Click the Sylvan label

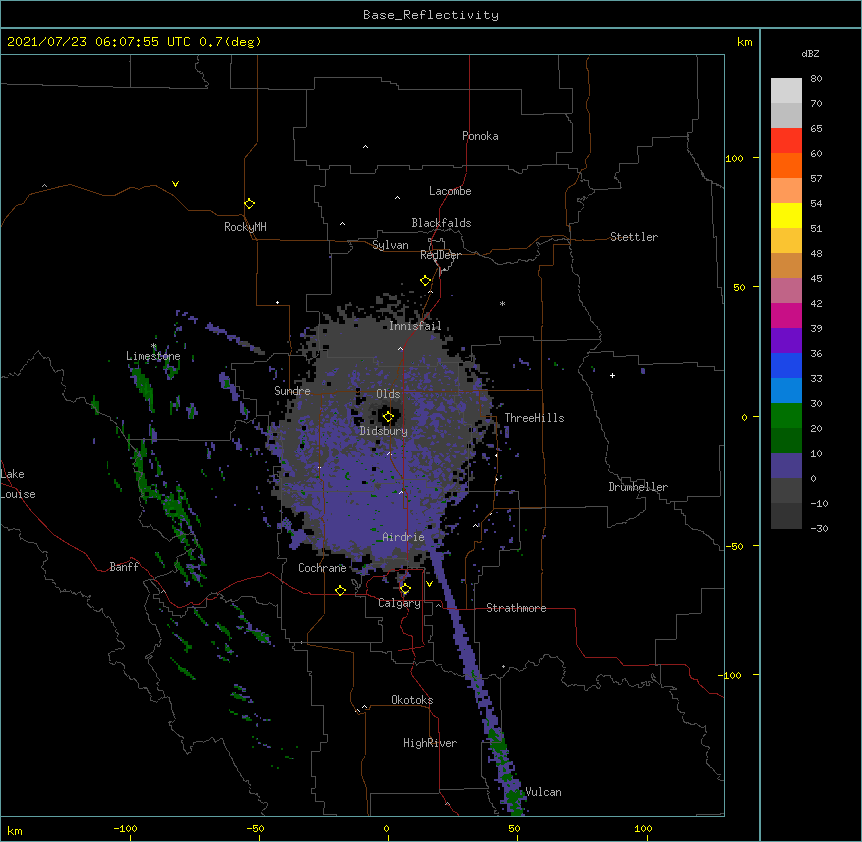[x=390, y=245]
